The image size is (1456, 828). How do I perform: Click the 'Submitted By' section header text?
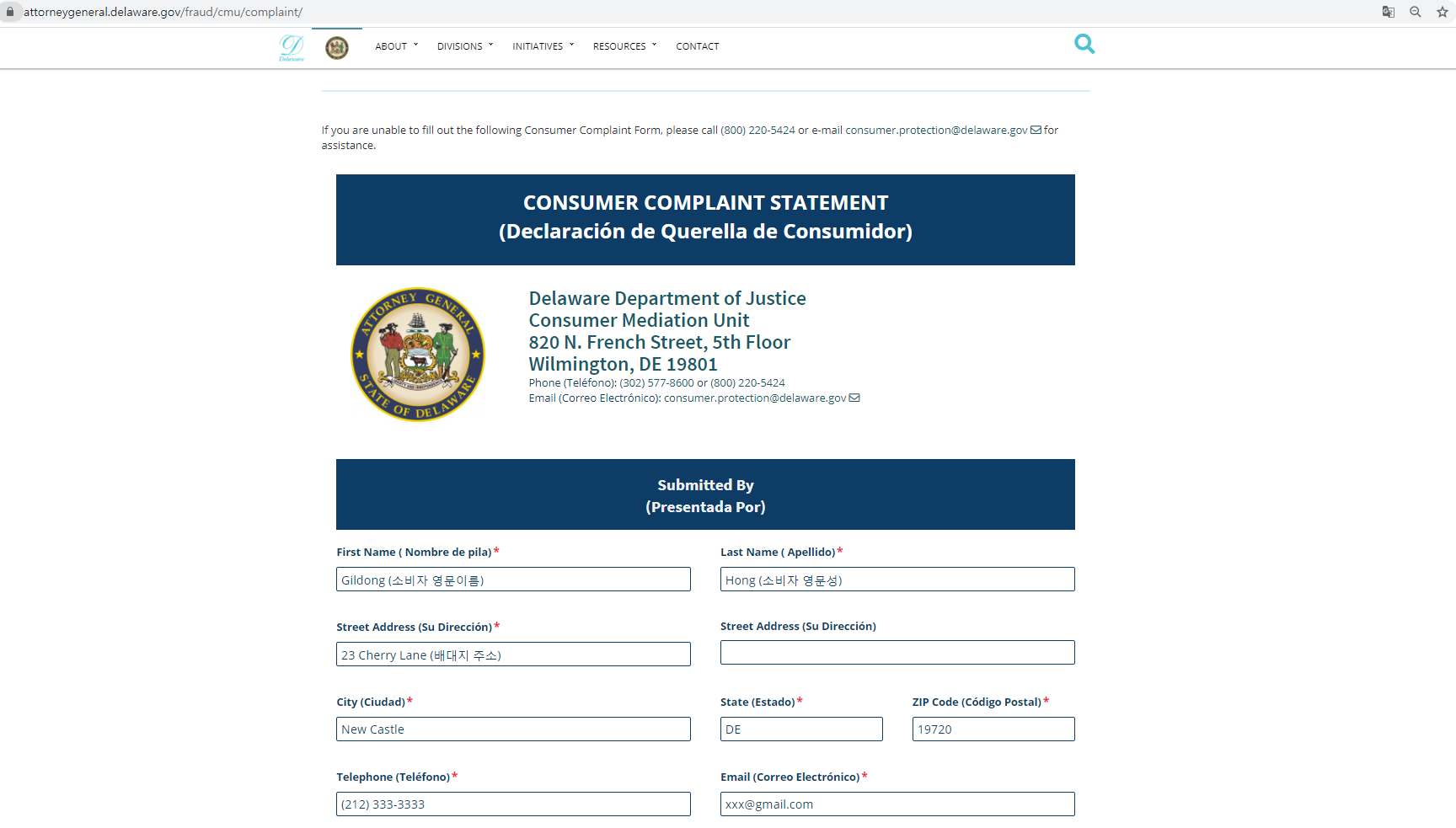pyautogui.click(x=705, y=485)
